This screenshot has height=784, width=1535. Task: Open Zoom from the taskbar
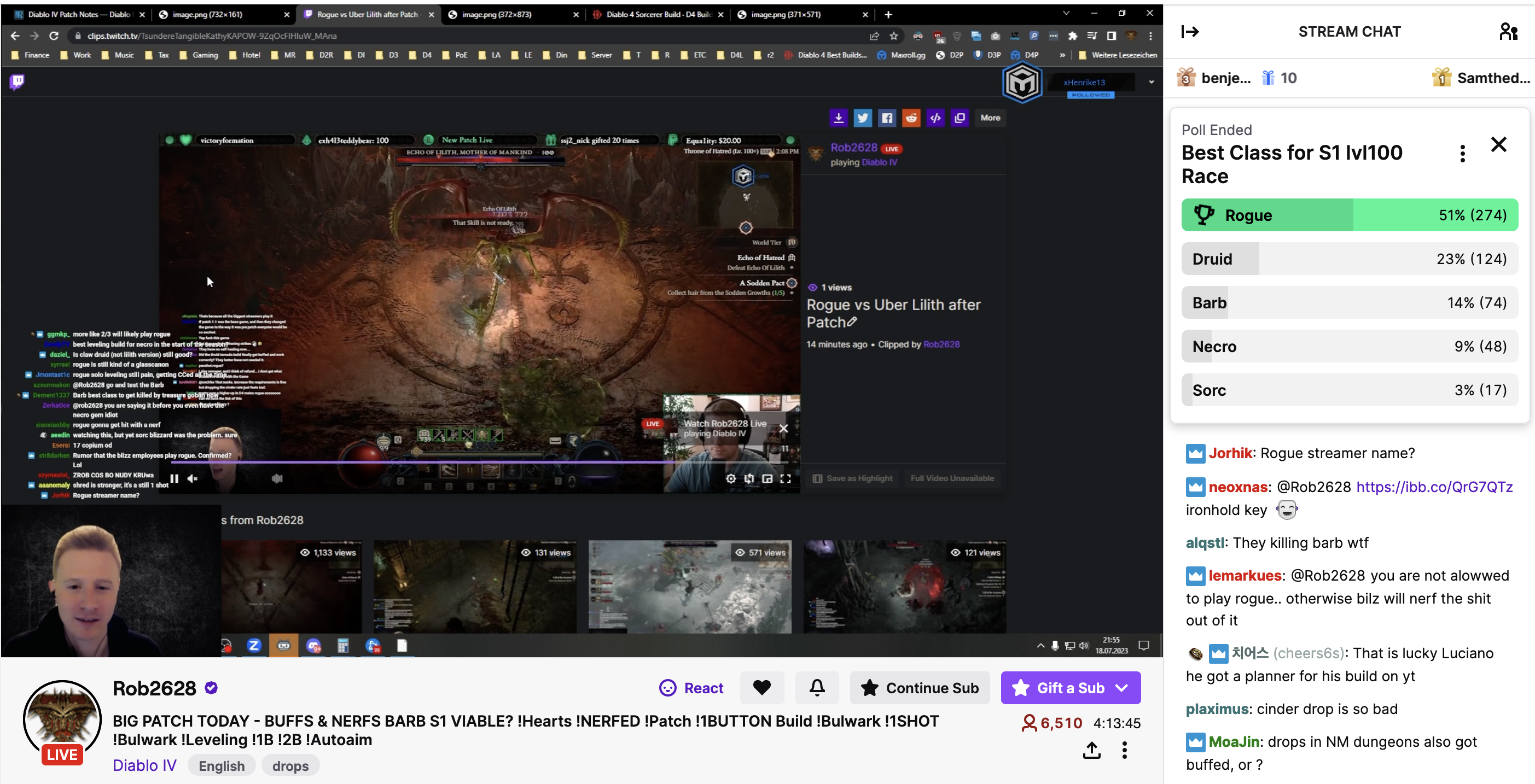(x=254, y=645)
